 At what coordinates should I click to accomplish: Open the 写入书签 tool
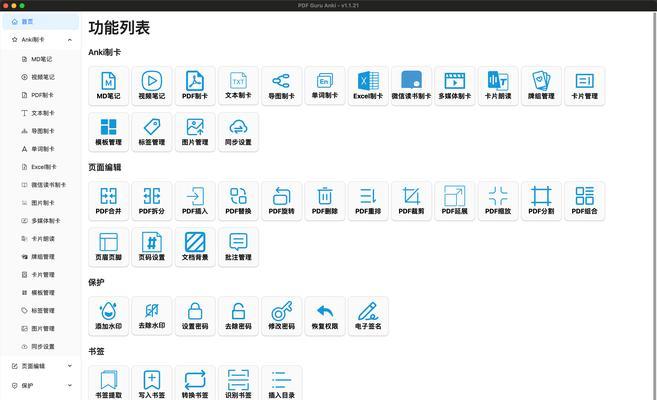coord(152,383)
